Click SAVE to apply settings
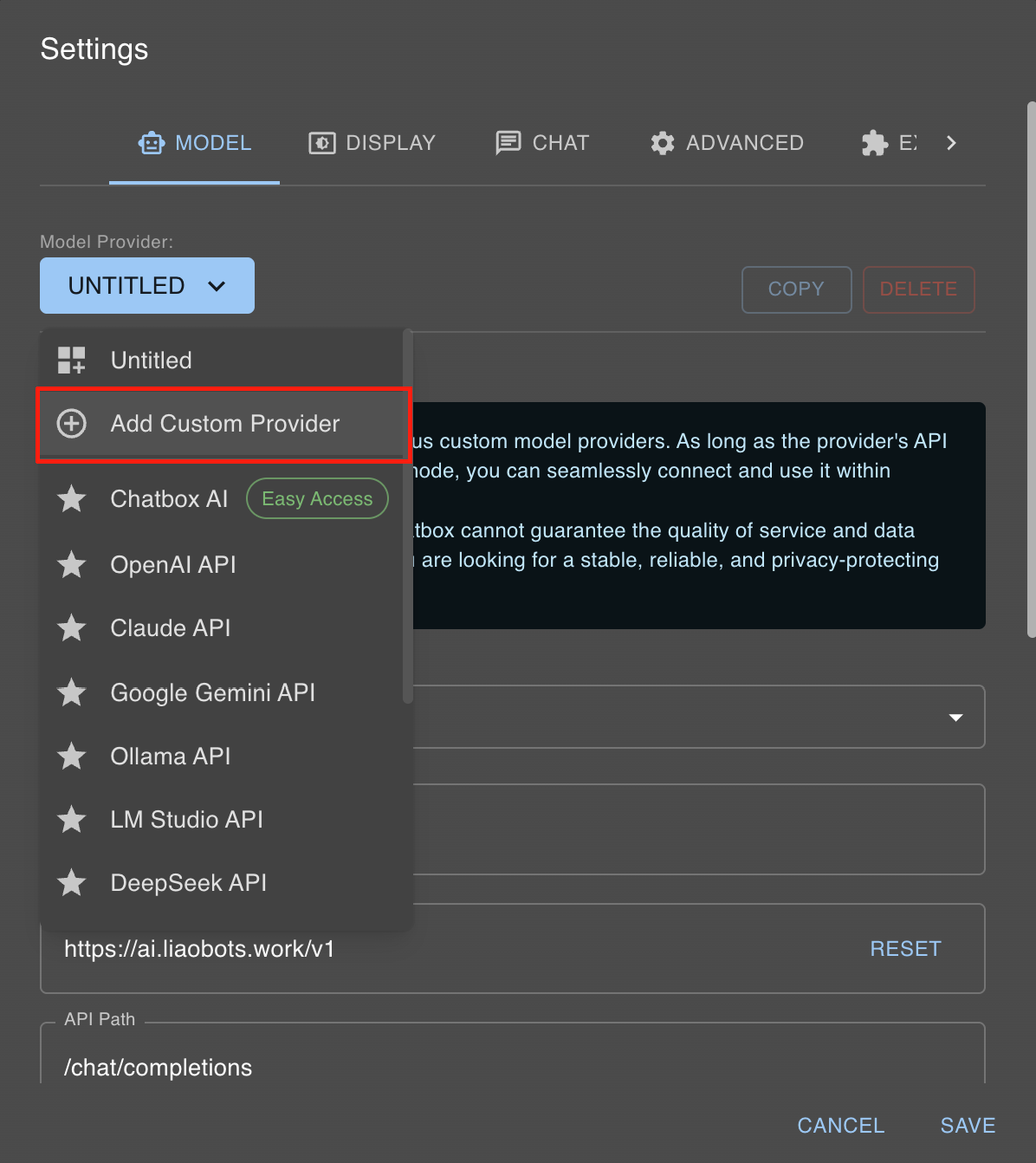The height and width of the screenshot is (1163, 1036). pos(968,1126)
